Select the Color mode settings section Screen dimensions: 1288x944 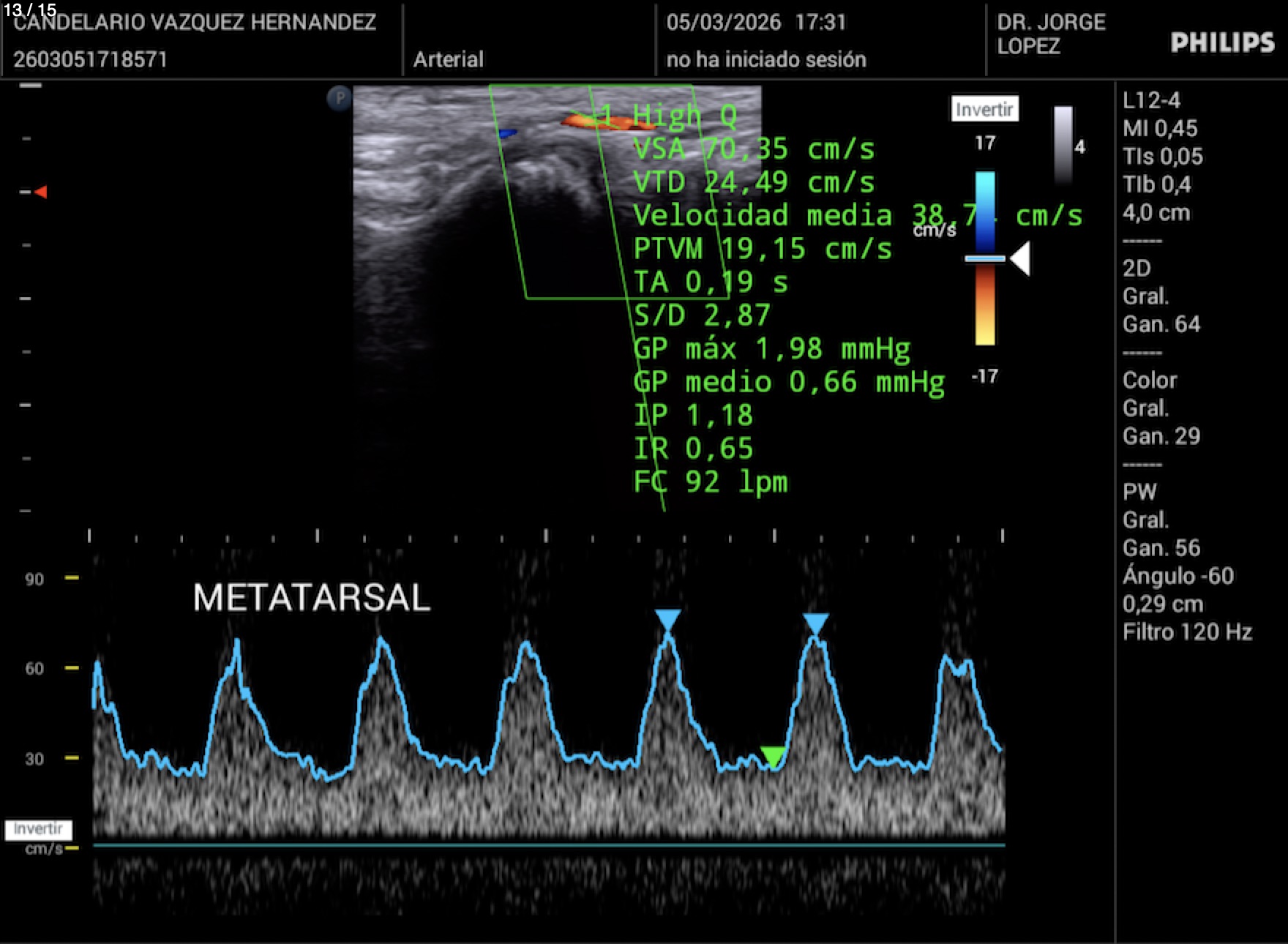point(1150,380)
